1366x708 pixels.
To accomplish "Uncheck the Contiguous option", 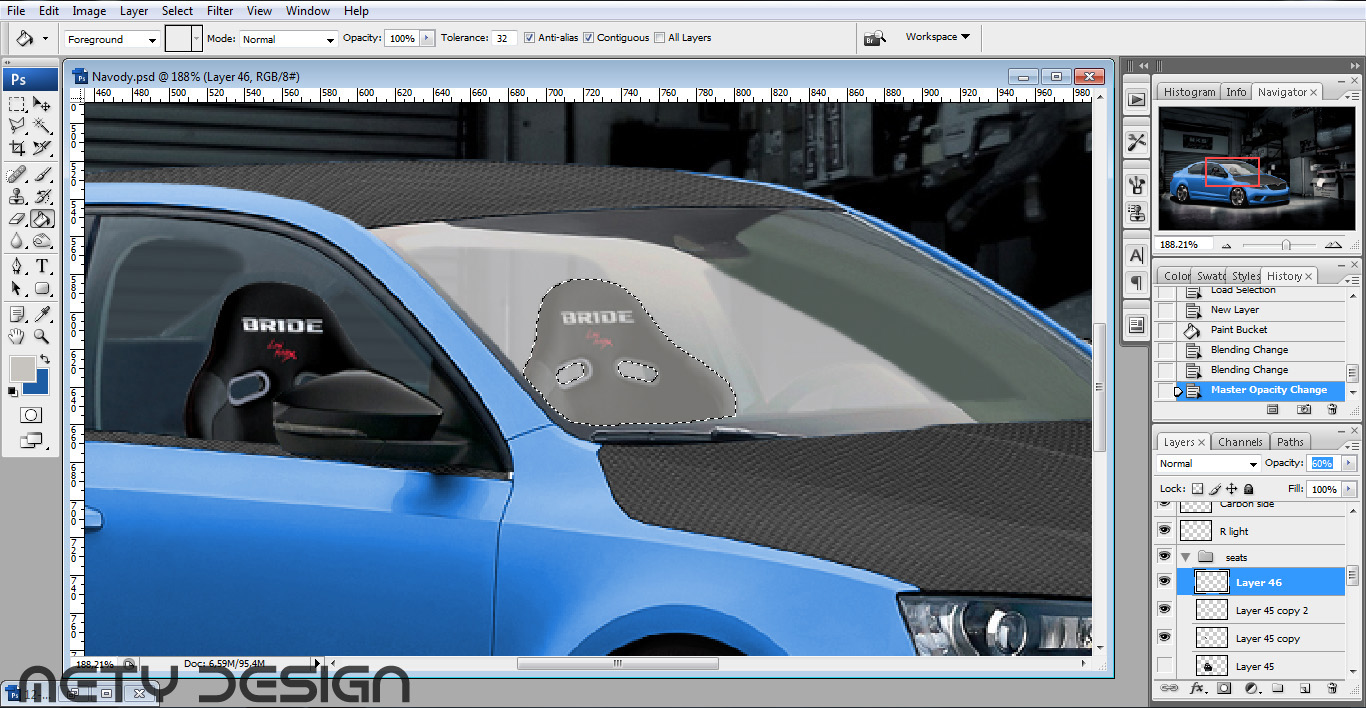I will pos(589,38).
